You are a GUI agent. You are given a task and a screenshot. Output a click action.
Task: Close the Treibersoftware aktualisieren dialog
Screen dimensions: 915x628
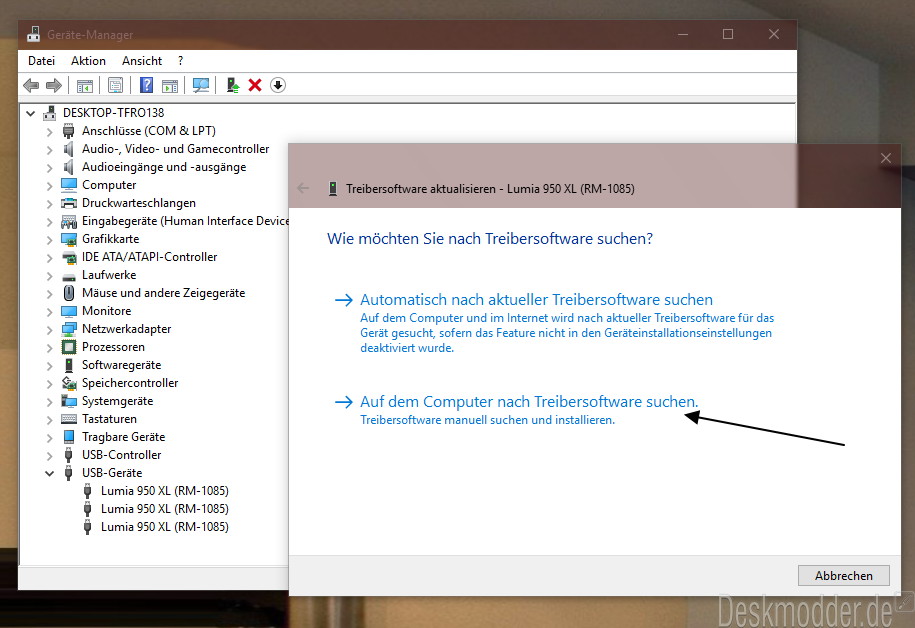tap(886, 158)
